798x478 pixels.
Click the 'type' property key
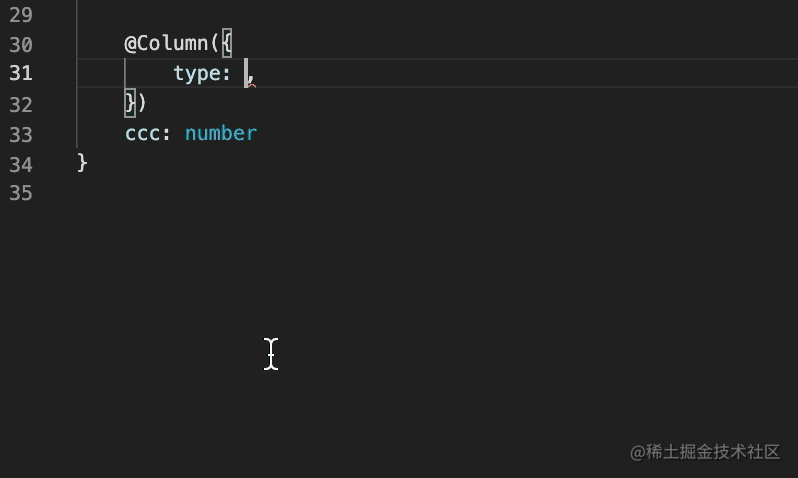point(196,73)
